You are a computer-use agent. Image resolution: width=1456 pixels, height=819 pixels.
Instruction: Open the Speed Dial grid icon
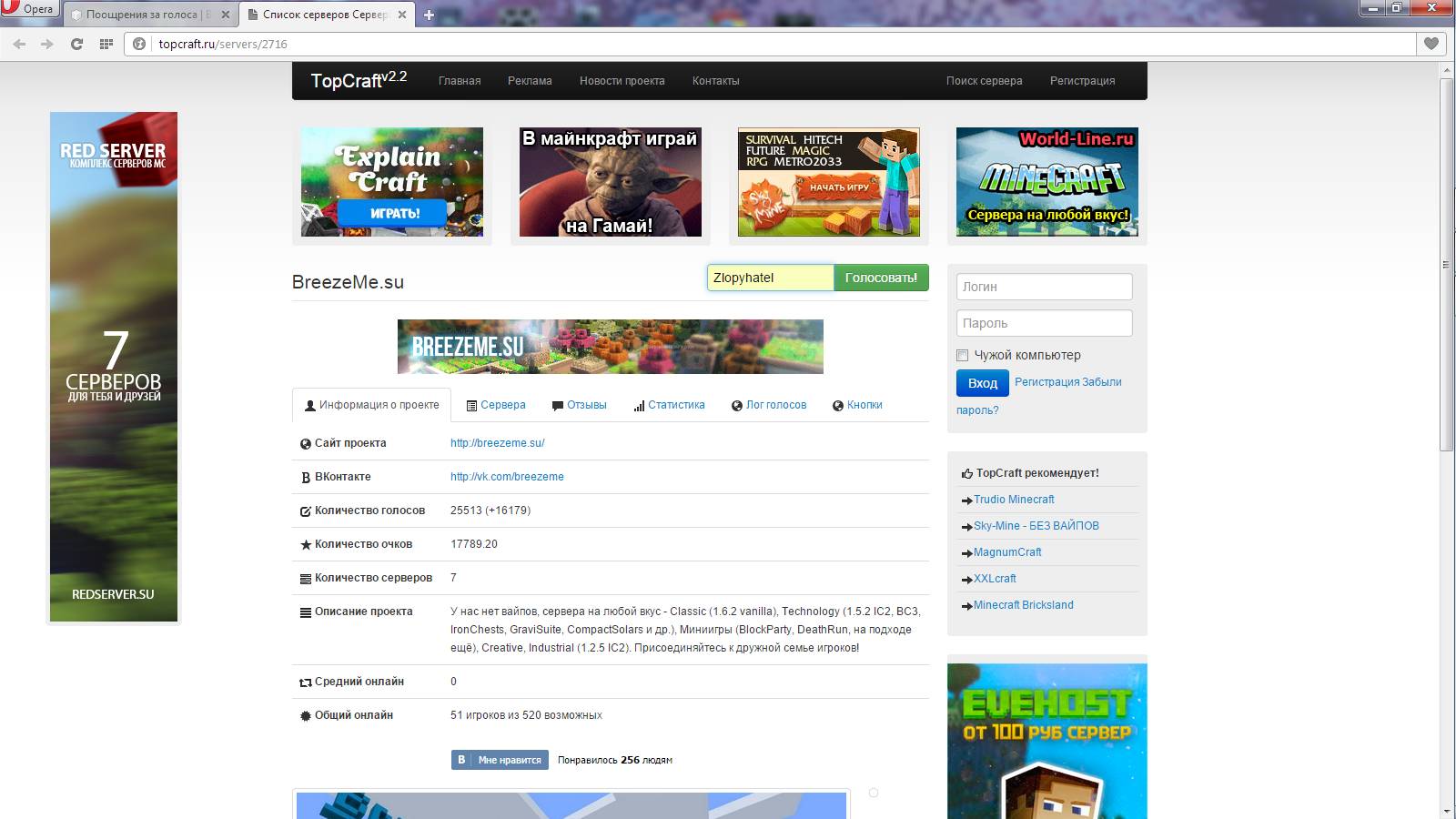(106, 44)
